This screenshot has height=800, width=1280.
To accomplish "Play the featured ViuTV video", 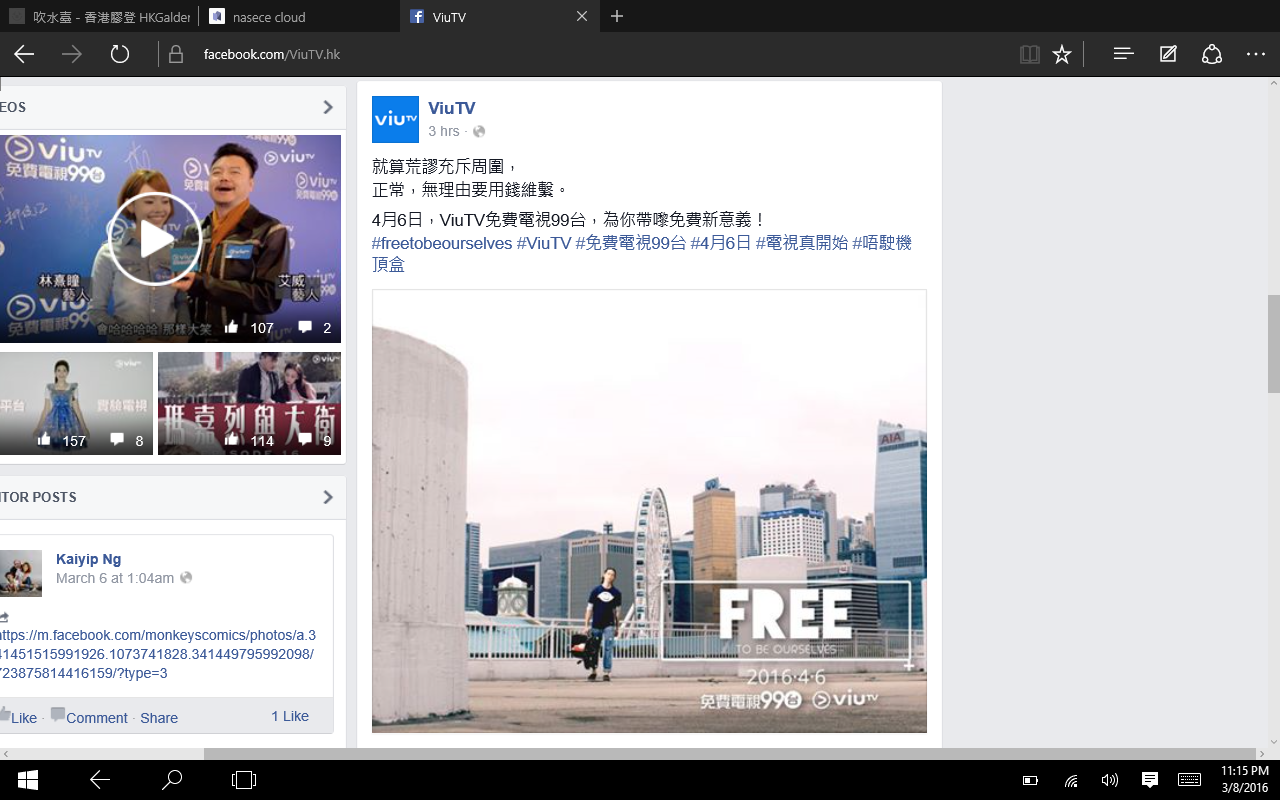I will pyautogui.click(x=154, y=239).
